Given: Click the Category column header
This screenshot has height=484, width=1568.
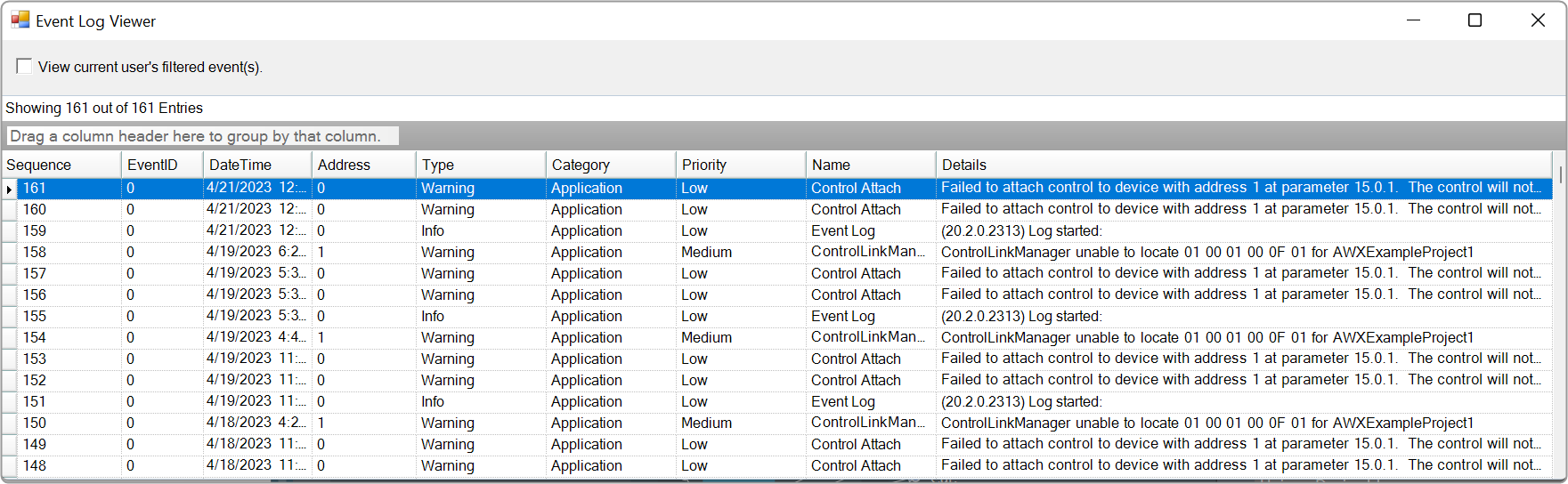Looking at the screenshot, I should 611,165.
